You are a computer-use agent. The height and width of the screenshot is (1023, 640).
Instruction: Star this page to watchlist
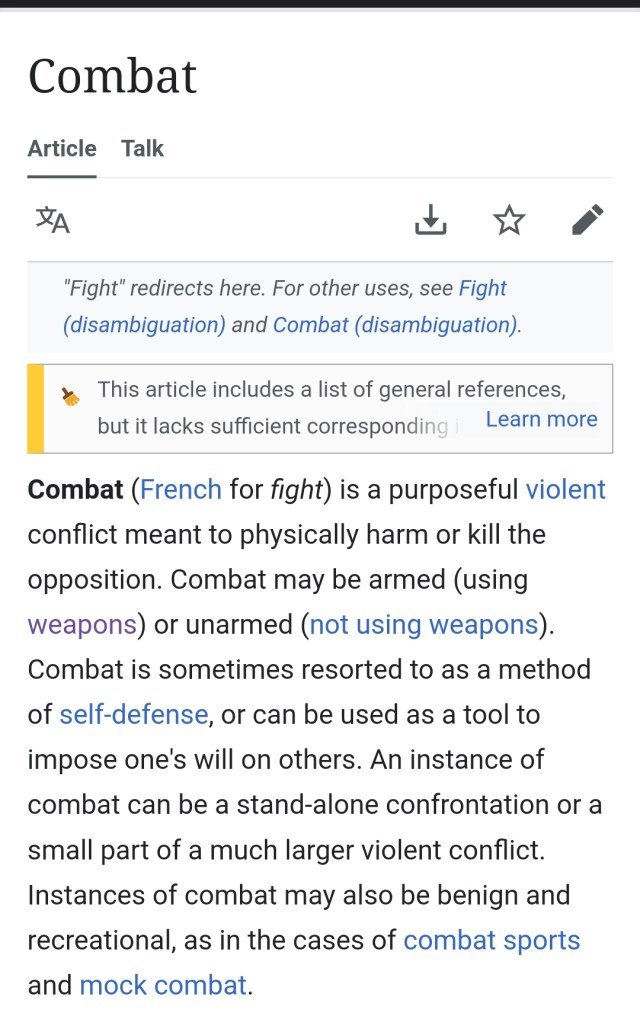point(509,219)
